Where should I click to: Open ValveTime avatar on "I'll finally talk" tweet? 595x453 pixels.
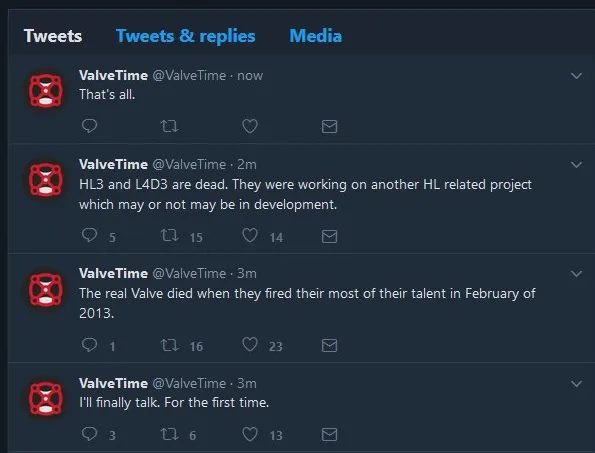point(46,398)
